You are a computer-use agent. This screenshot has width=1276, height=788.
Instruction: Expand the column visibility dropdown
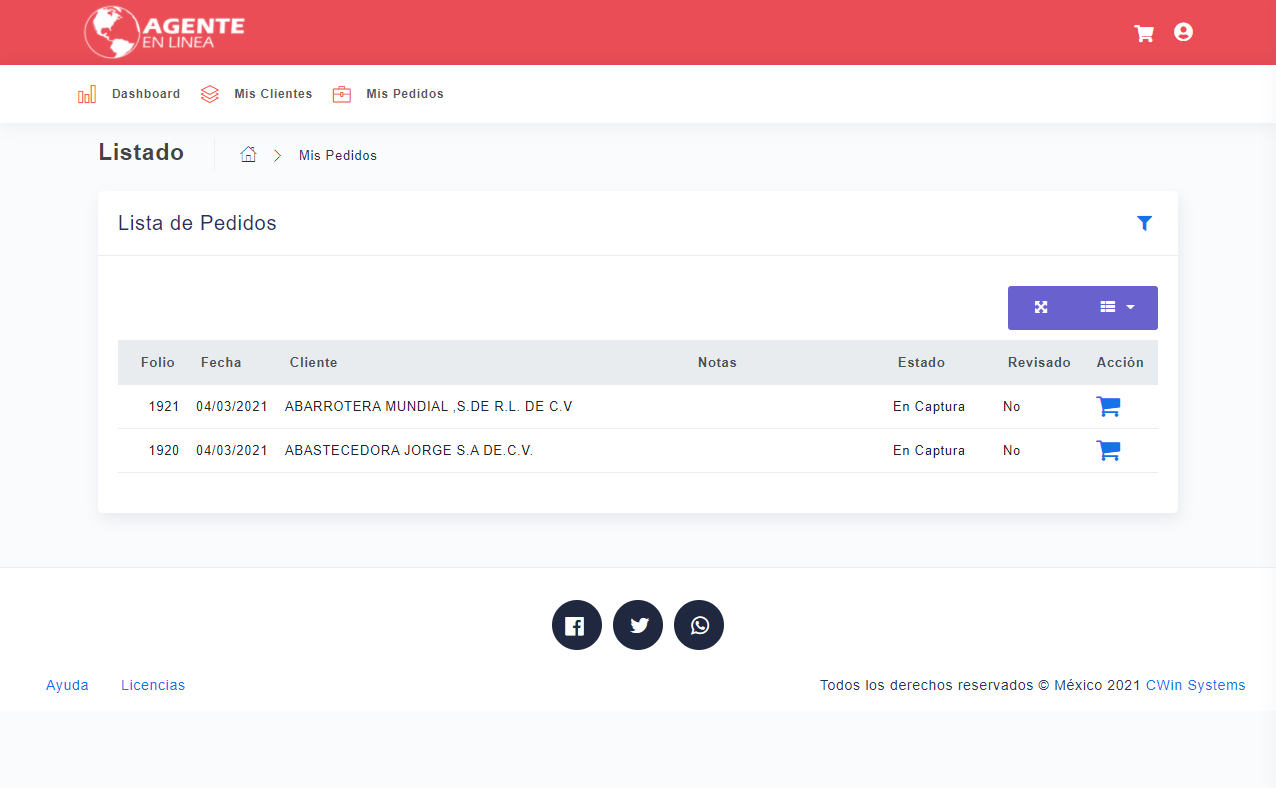1117,307
